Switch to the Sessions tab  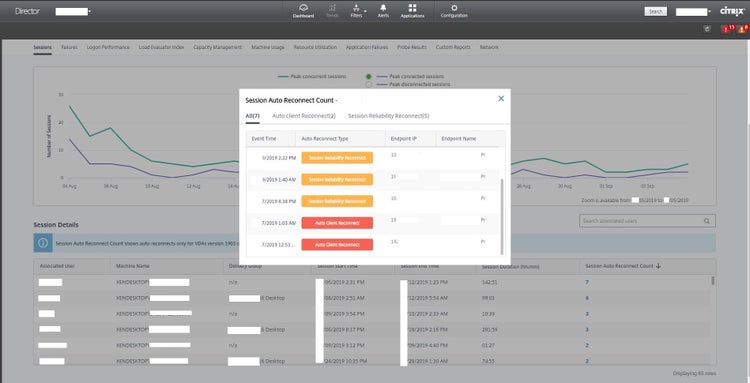(x=43, y=47)
